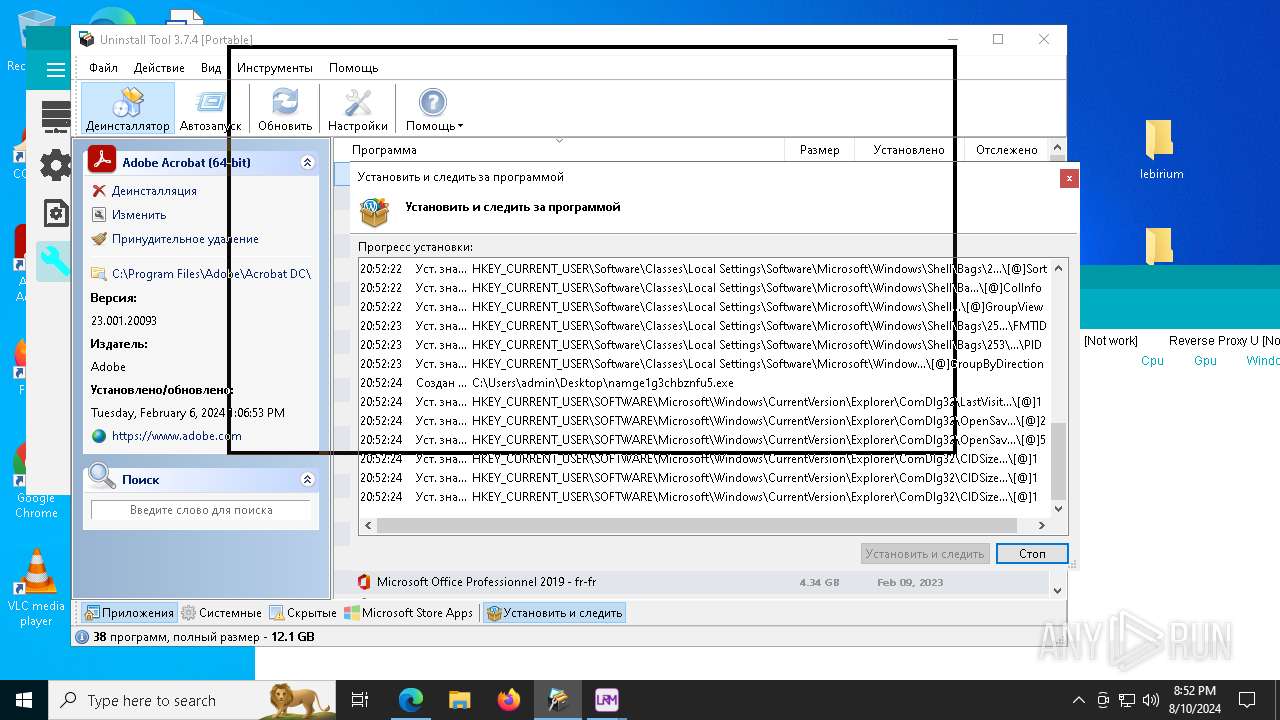Open File Explorer from taskbar
The image size is (1280, 720).
coord(459,700)
